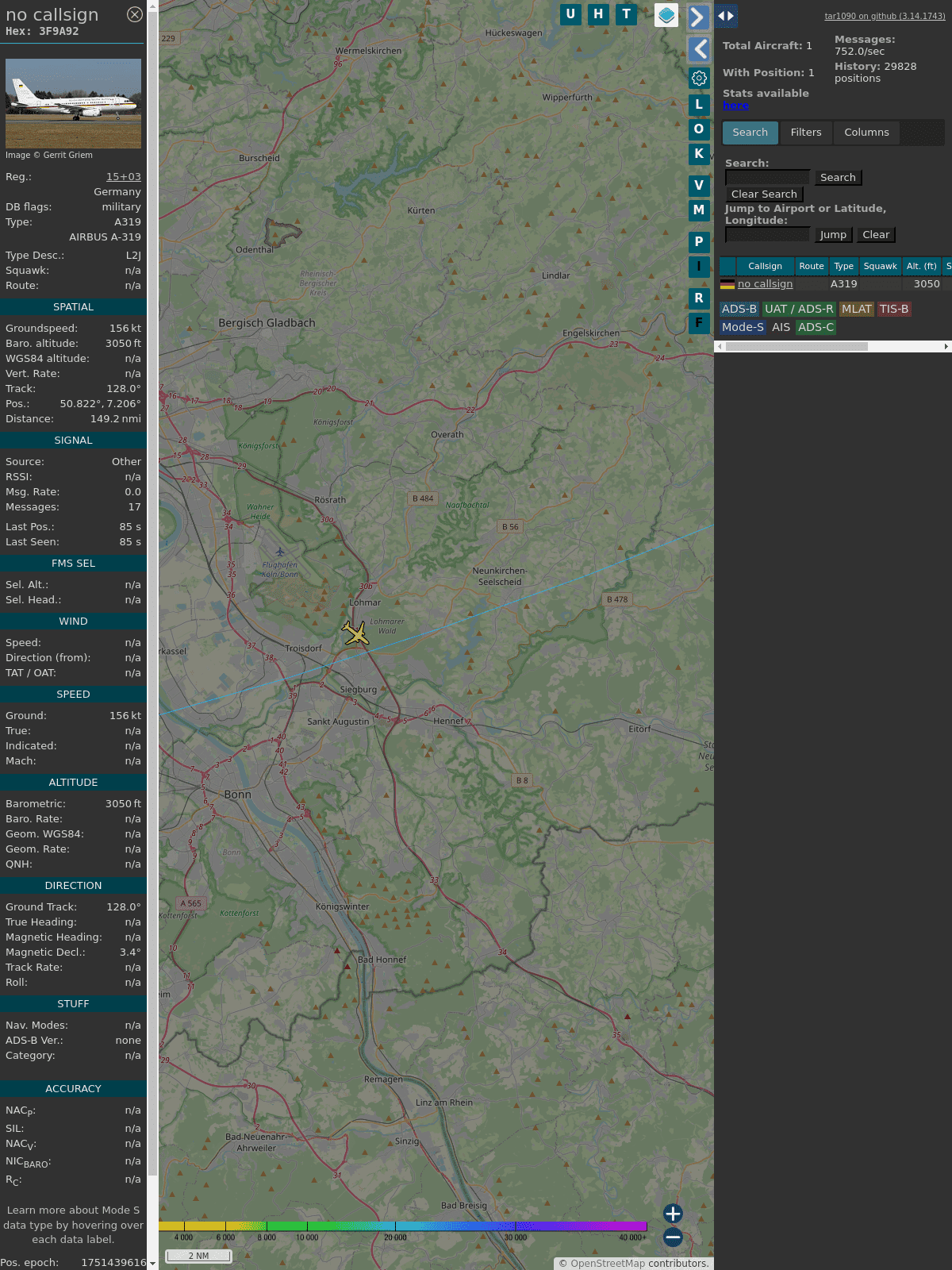Click the U map toggle button
The height and width of the screenshot is (1270, 952).
click(570, 14)
